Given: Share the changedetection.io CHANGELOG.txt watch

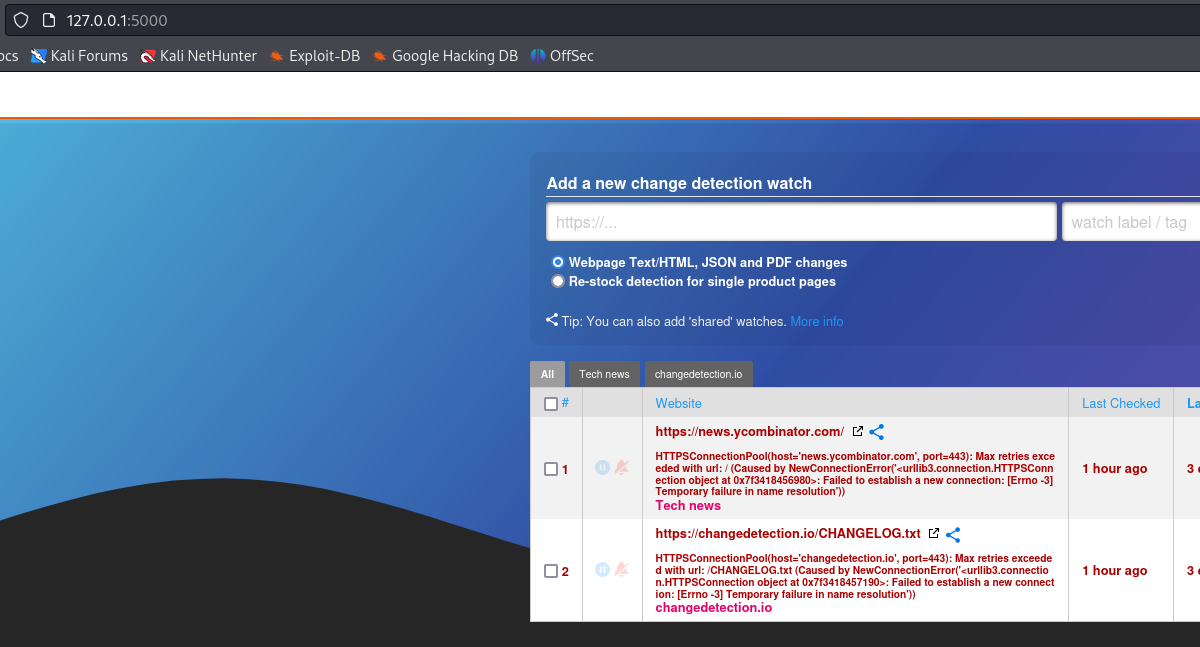Looking at the screenshot, I should point(953,535).
